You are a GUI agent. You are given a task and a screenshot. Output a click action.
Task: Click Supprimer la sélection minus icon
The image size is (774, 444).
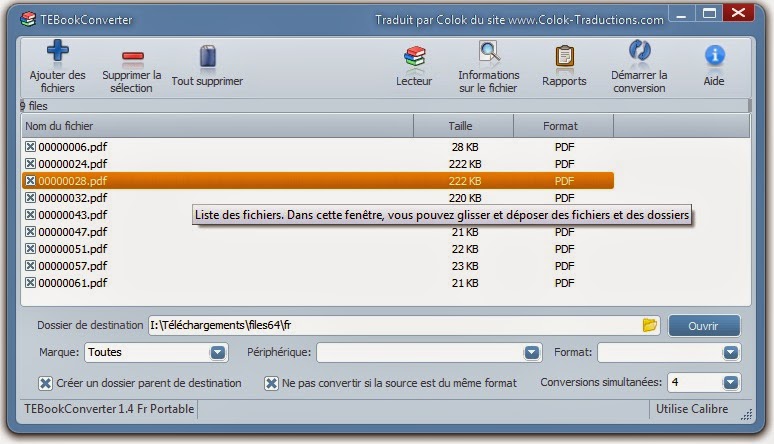(131, 57)
